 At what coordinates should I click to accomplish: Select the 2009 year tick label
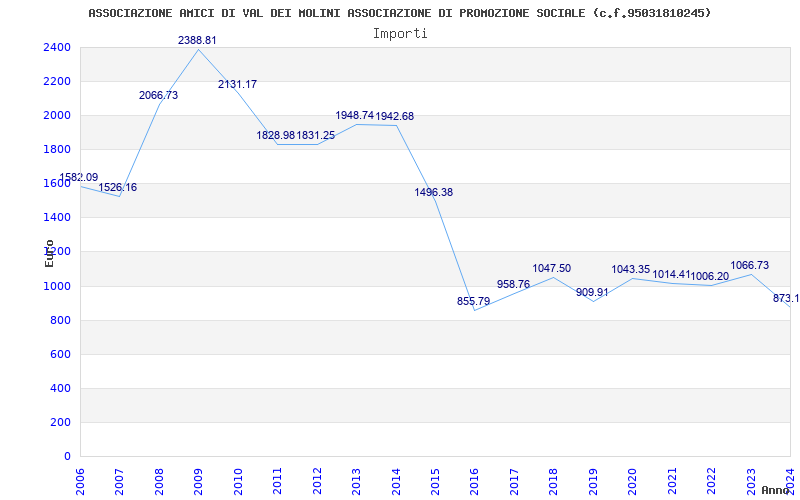(x=198, y=481)
